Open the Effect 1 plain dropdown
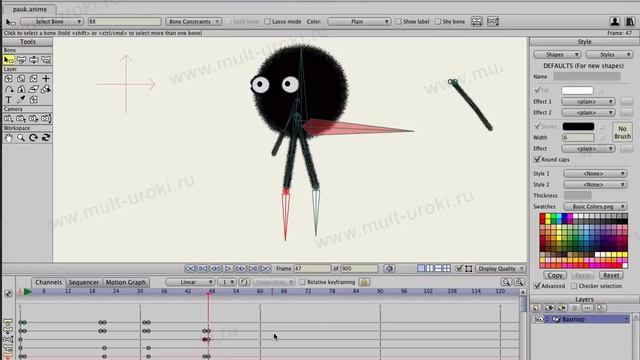The height and width of the screenshot is (360, 640). (x=588, y=101)
